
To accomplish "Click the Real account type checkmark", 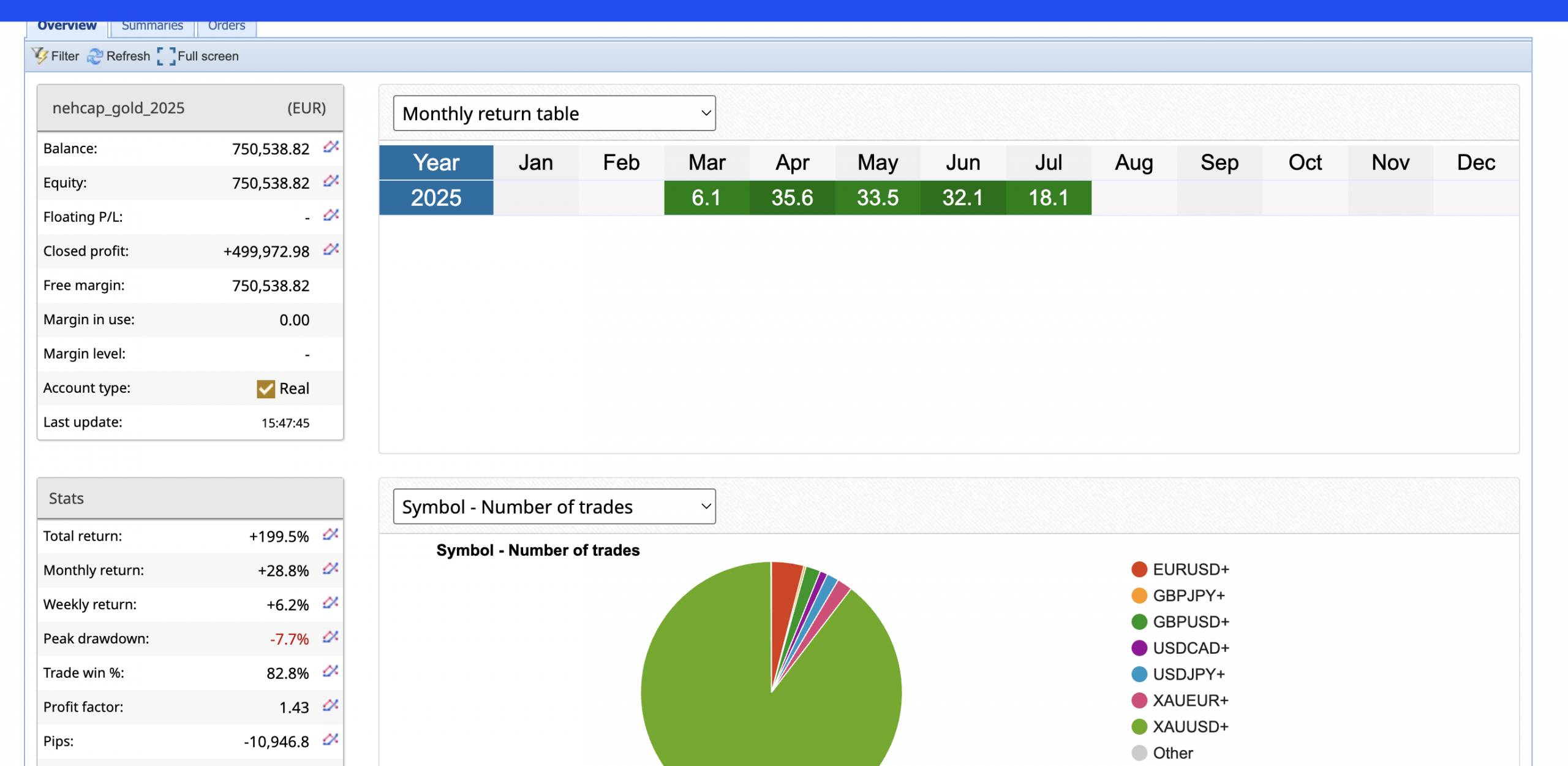I will pyautogui.click(x=266, y=389).
